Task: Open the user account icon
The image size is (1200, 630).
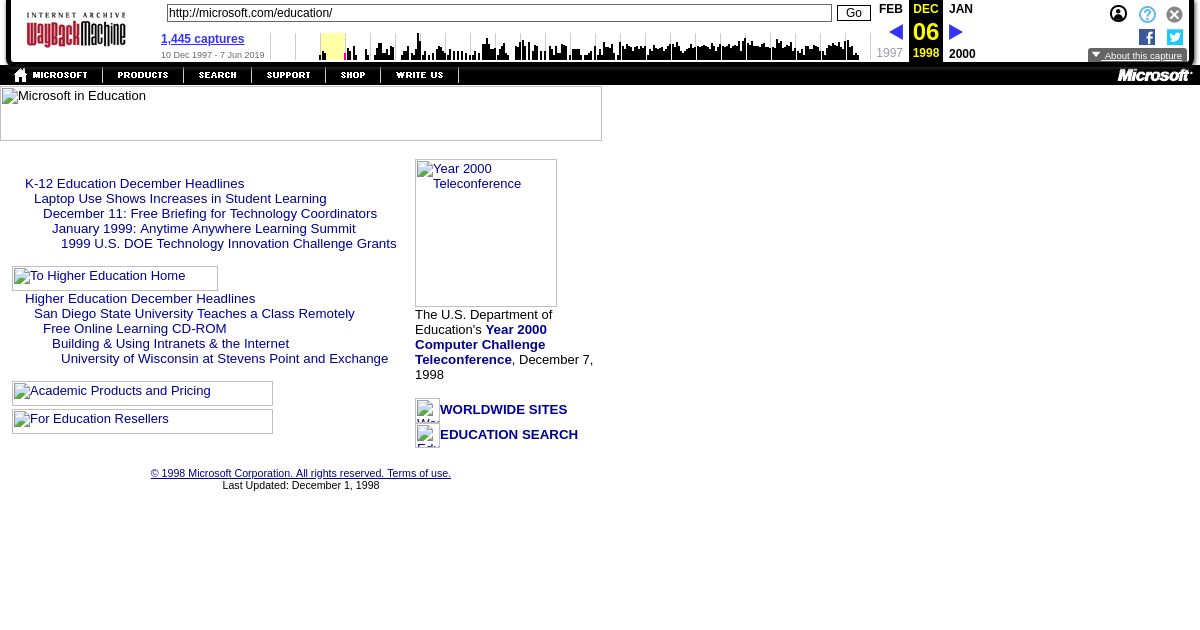Action: pyautogui.click(x=1118, y=14)
